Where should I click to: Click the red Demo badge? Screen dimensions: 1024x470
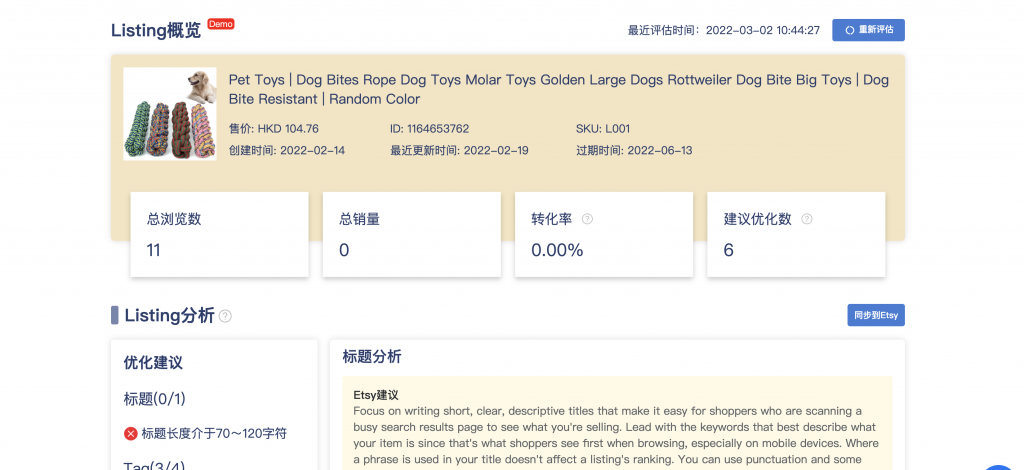[221, 23]
